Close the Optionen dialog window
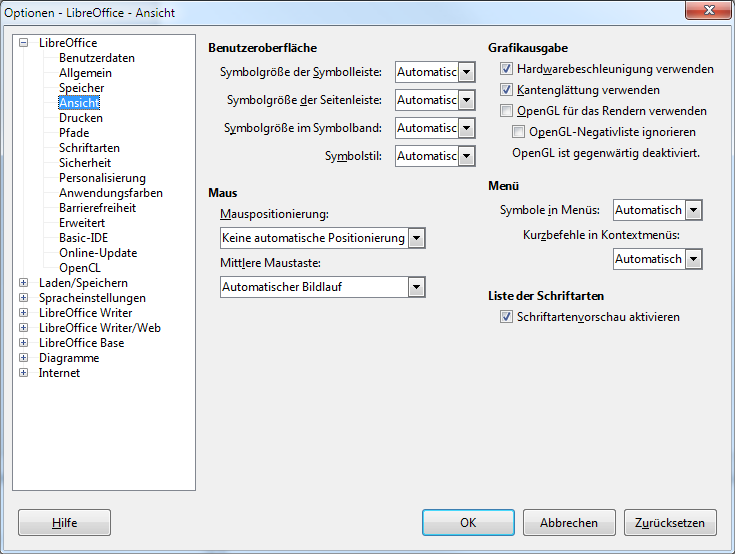Screen dimensions: 735x554 tap(708, 10)
